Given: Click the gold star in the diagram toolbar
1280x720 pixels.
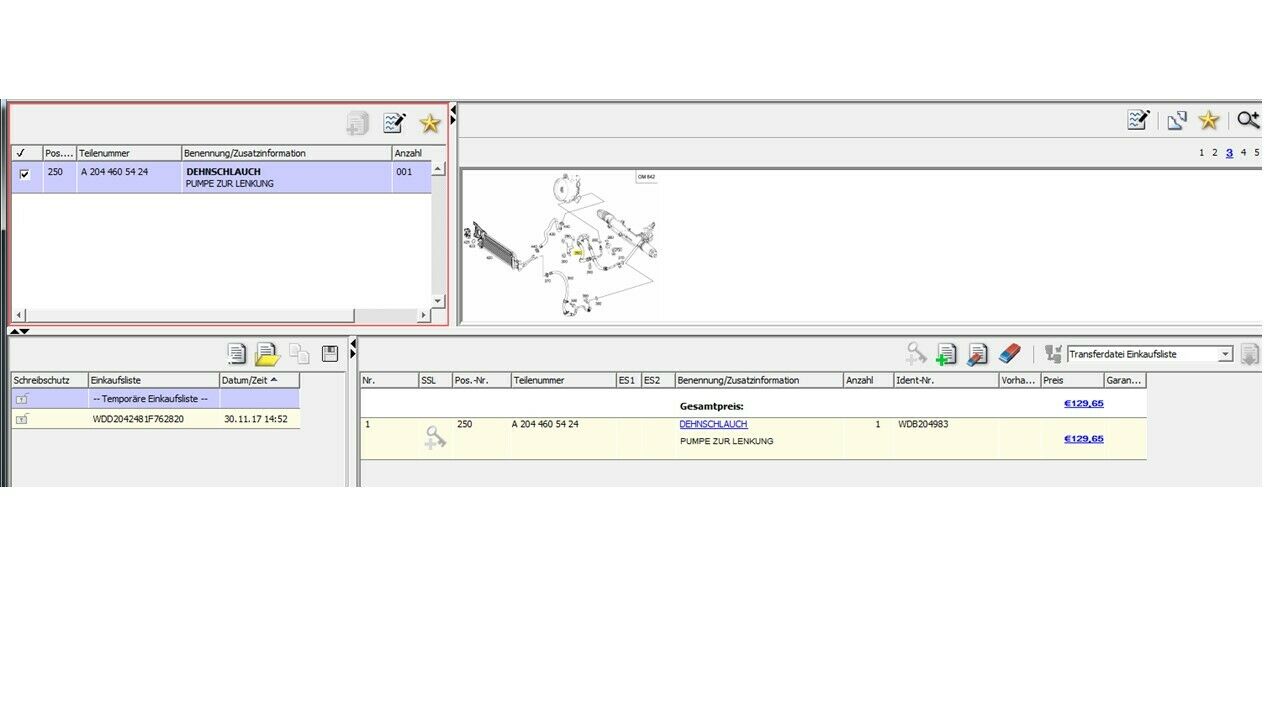Looking at the screenshot, I should [x=1209, y=120].
